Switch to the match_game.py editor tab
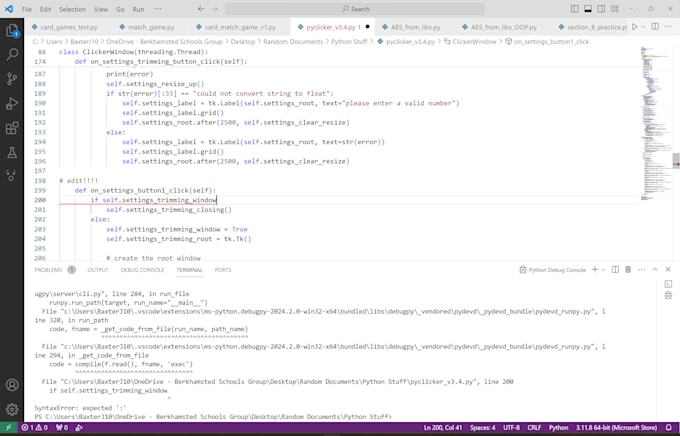This screenshot has width=680, height=436. tap(150, 27)
